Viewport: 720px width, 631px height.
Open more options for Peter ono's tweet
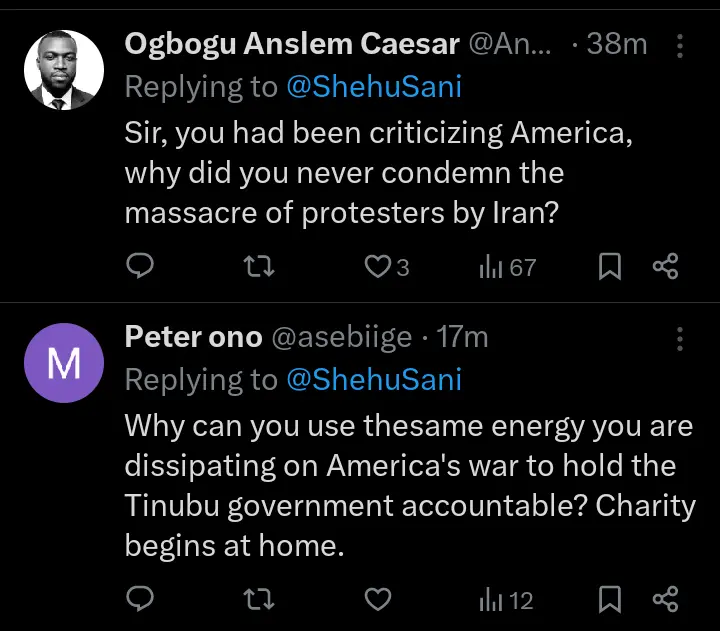(680, 338)
